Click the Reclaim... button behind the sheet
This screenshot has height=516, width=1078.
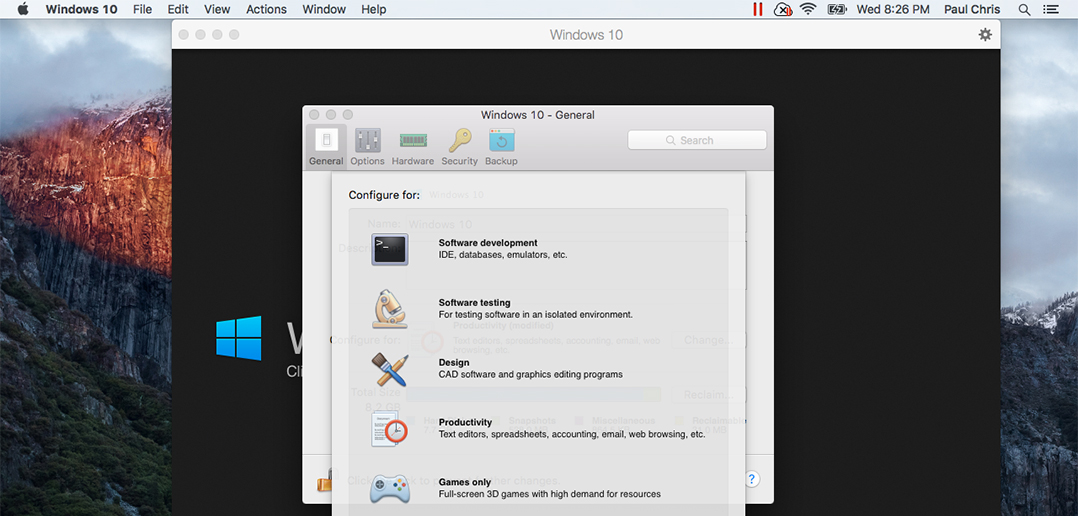point(708,394)
